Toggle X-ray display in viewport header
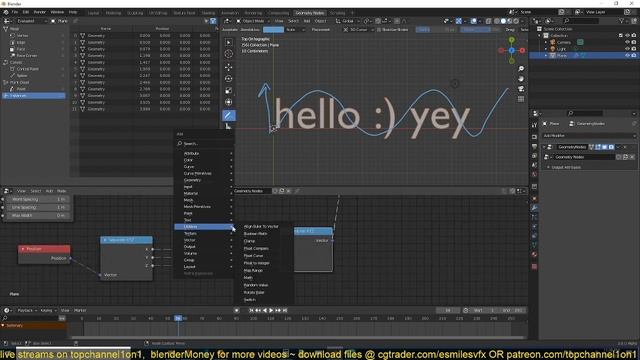 (488, 21)
